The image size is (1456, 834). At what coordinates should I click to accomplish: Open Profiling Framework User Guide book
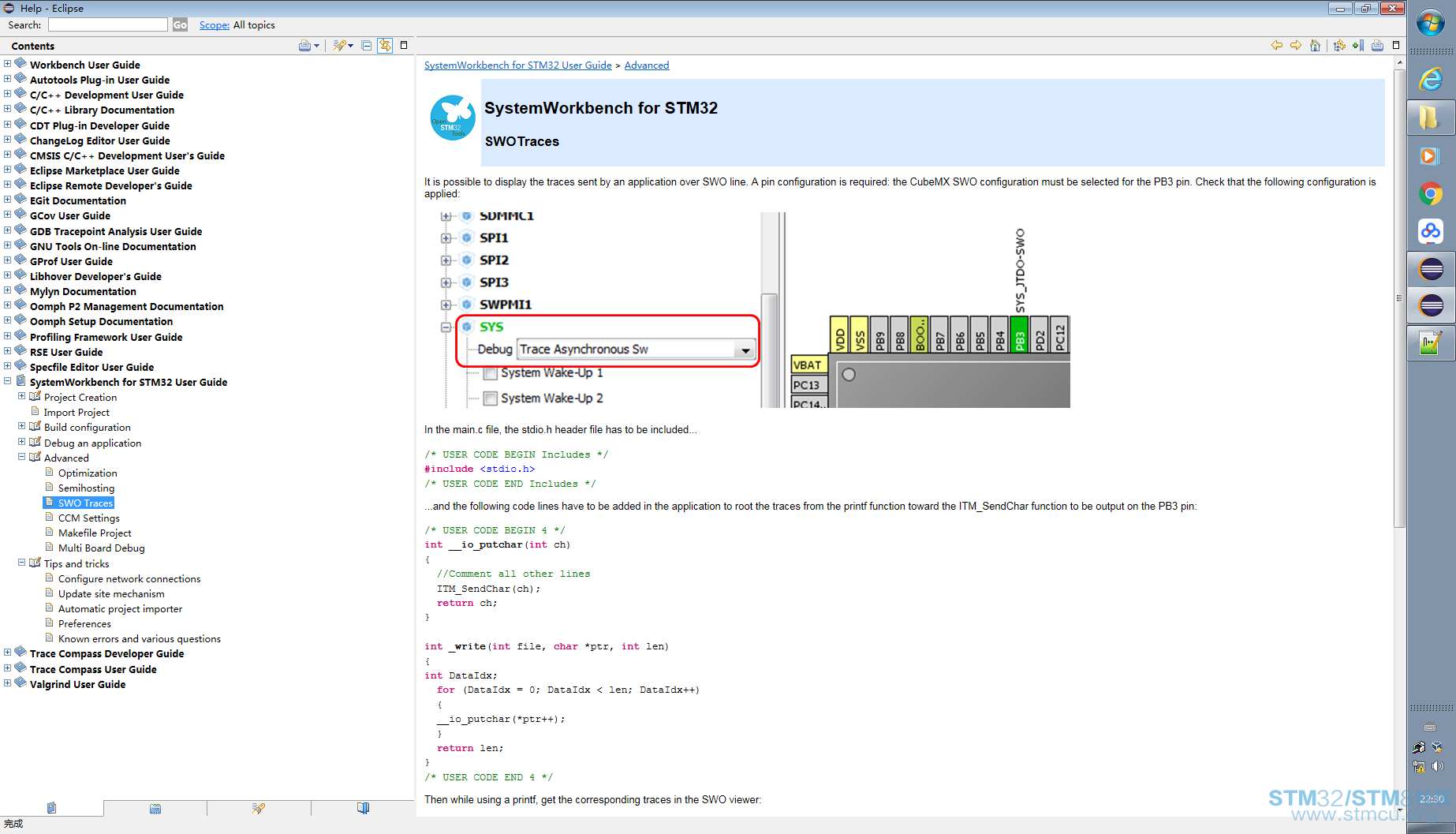tap(106, 338)
